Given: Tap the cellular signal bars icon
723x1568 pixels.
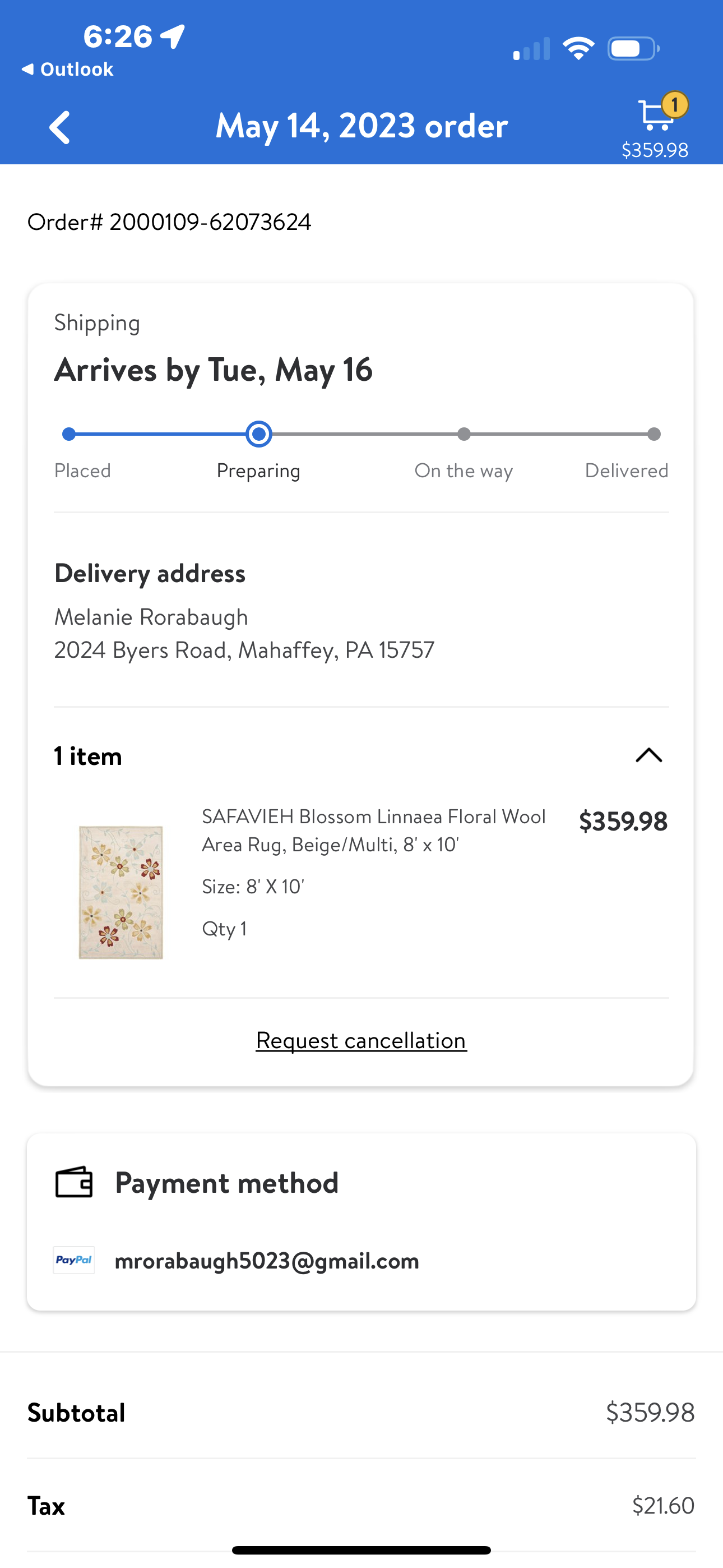Looking at the screenshot, I should [531, 49].
